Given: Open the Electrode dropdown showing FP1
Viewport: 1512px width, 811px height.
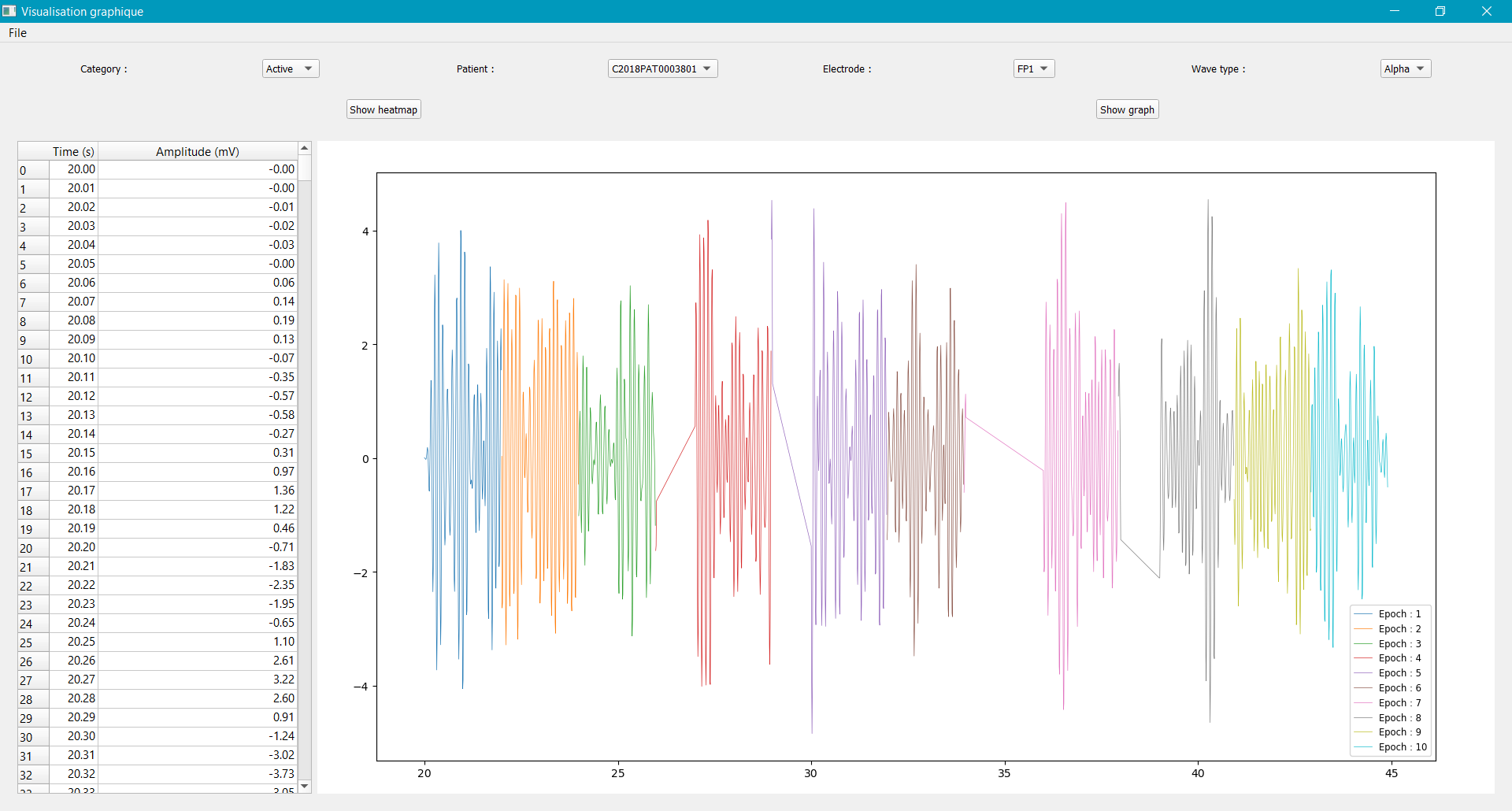Looking at the screenshot, I should pyautogui.click(x=1033, y=69).
